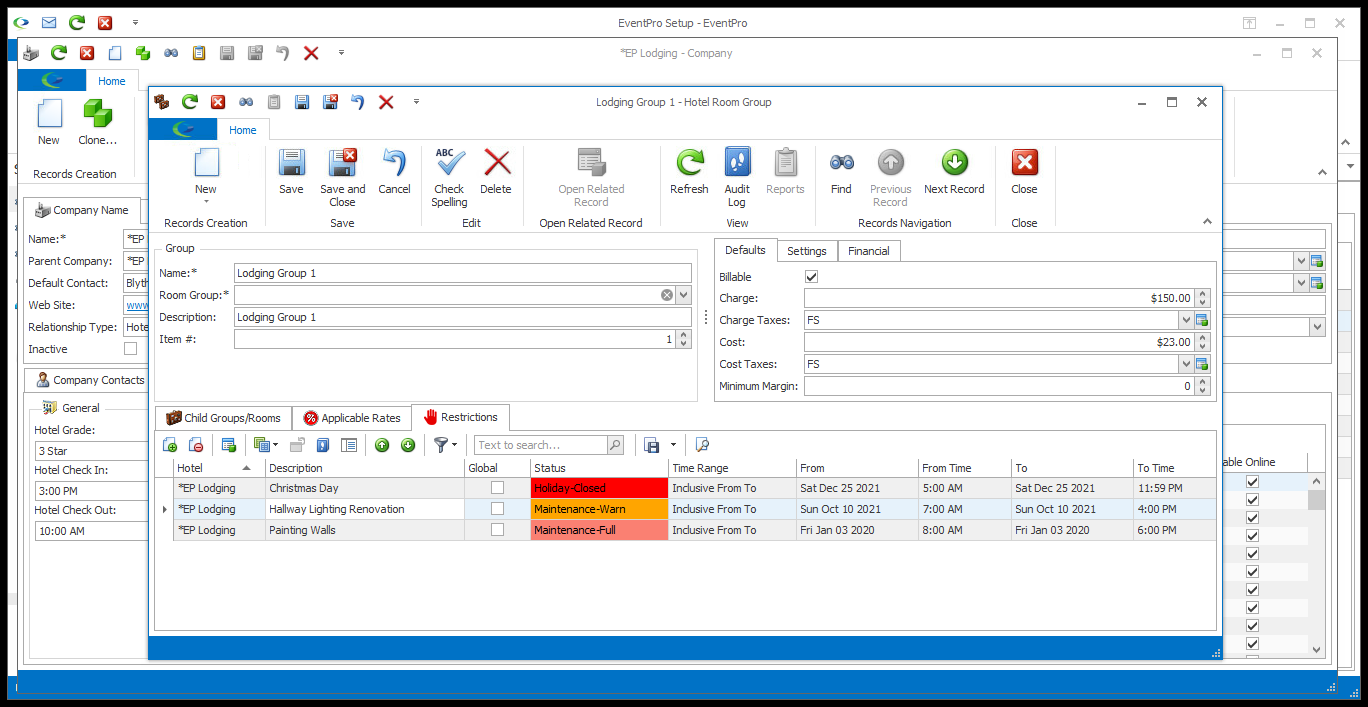The image size is (1368, 707).
Task: Click the Maintenance-Warn orange status cell
Action: (599, 509)
